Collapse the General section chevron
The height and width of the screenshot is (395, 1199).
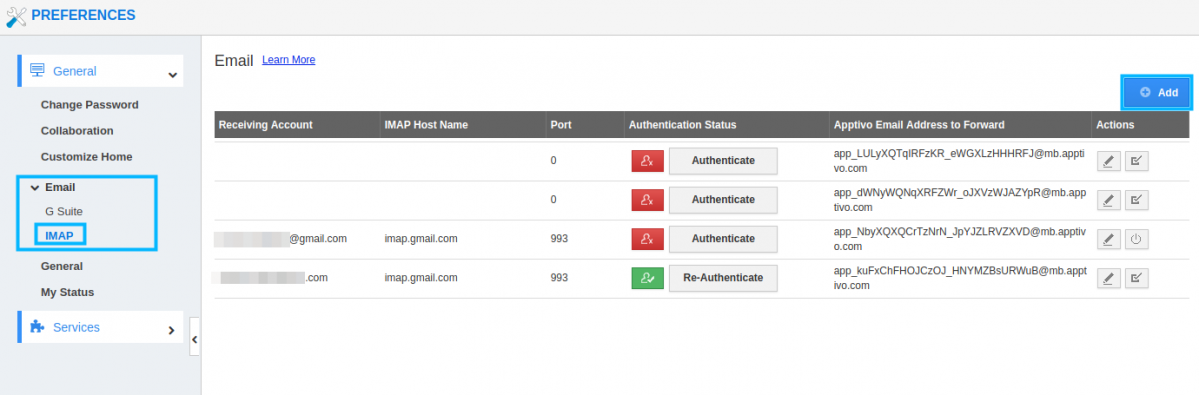click(x=173, y=75)
